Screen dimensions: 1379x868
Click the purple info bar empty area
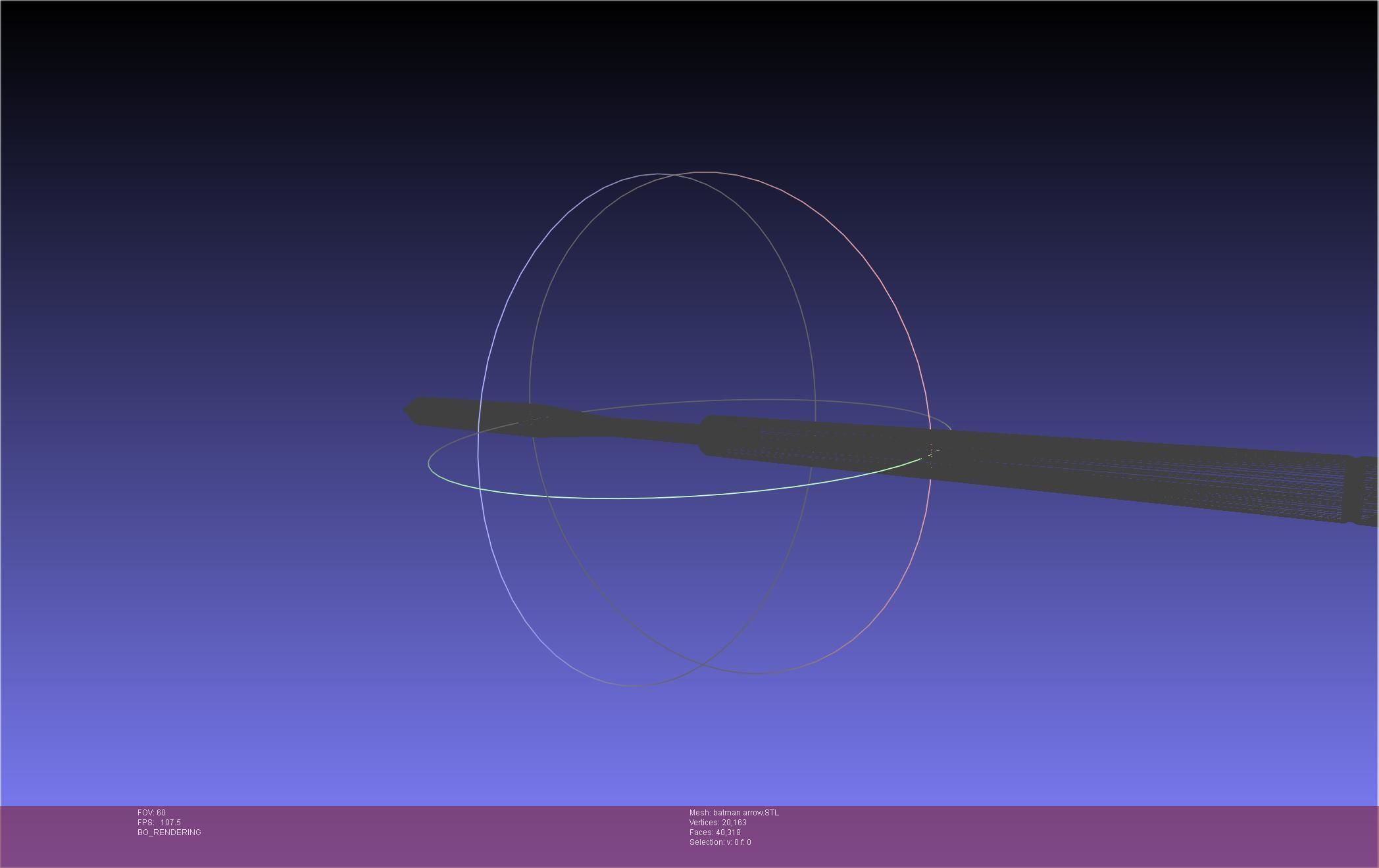click(1053, 835)
